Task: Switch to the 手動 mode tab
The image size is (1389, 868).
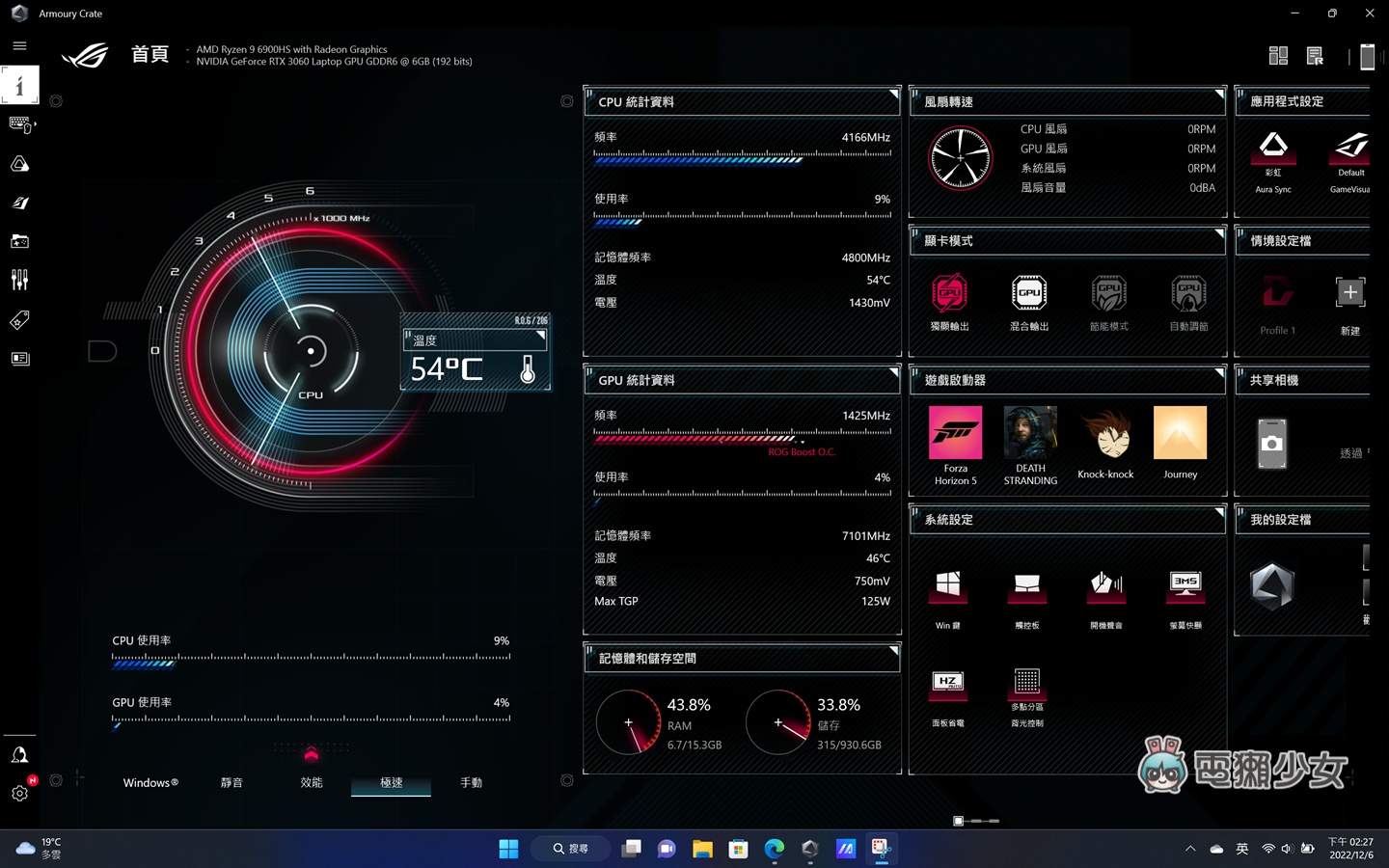Action: tap(472, 782)
